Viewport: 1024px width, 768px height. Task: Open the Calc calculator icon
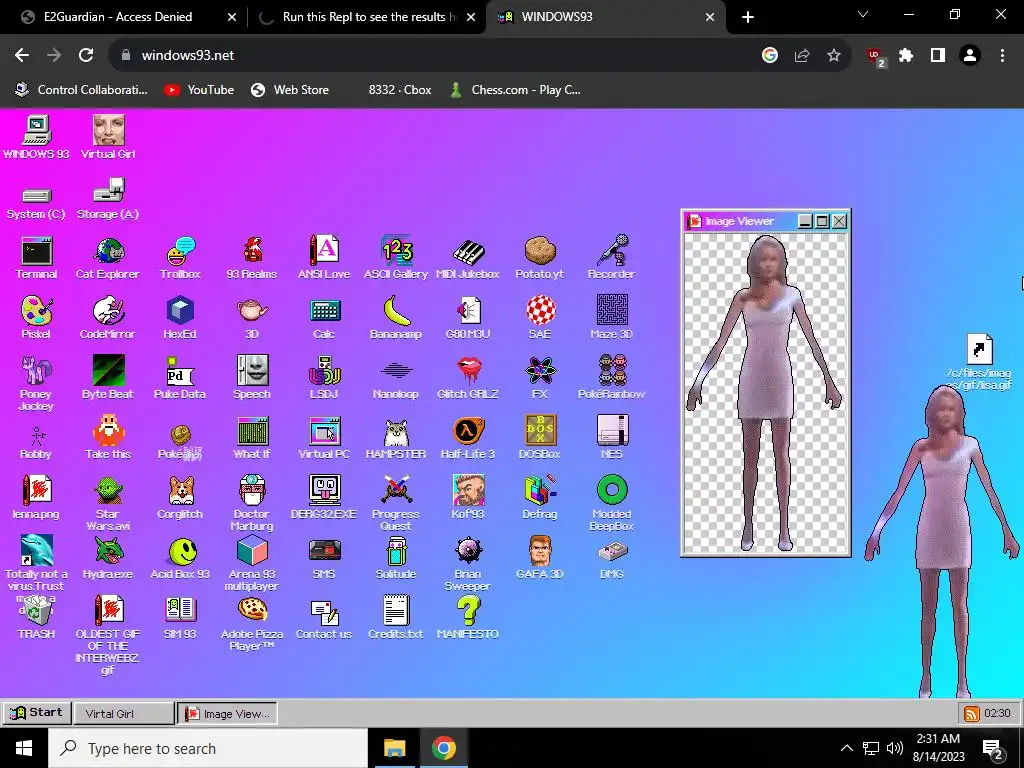point(324,317)
